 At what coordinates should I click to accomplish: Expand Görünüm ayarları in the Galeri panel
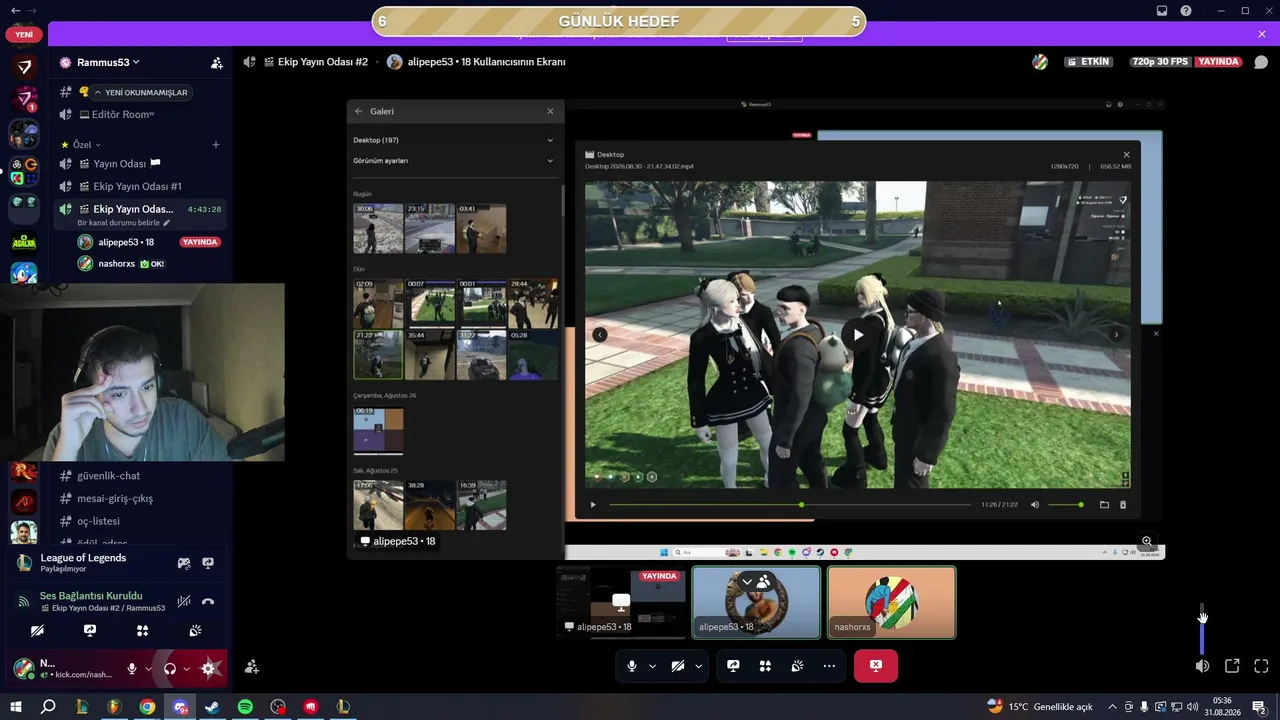coord(453,160)
